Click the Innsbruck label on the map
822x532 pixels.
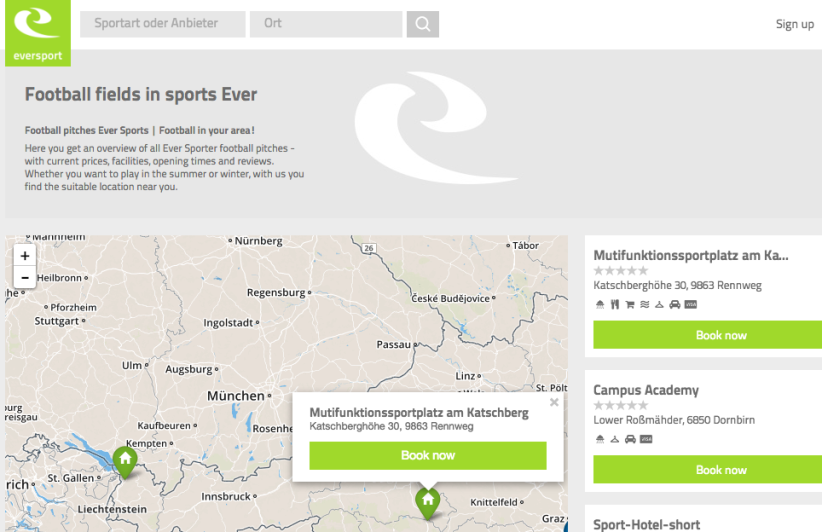[x=226, y=496]
